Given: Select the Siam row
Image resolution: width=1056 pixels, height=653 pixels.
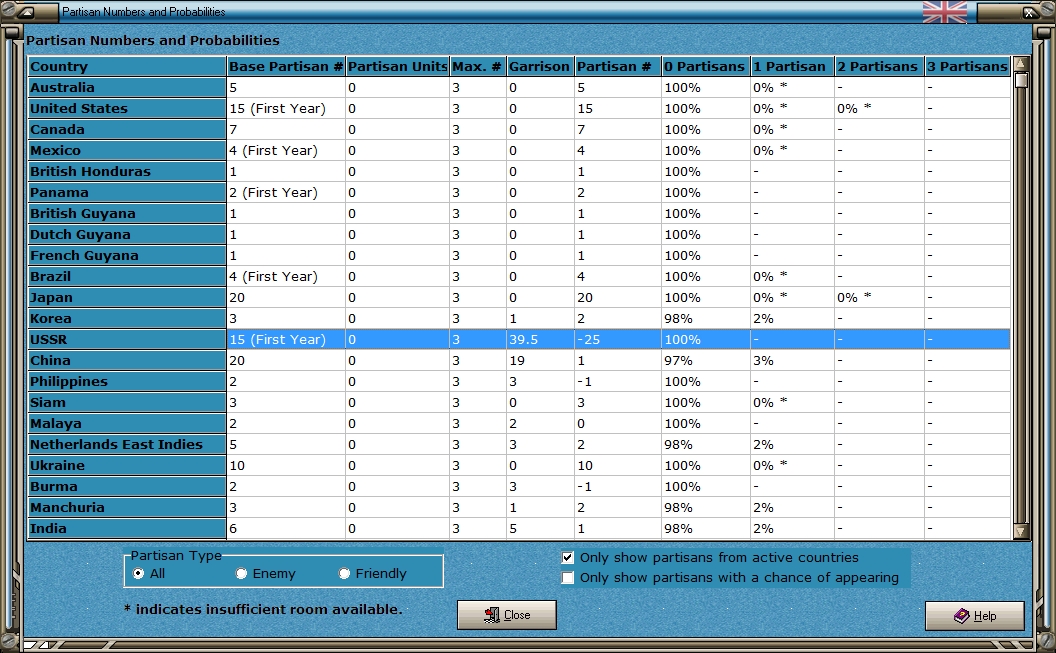Looking at the screenshot, I should tap(519, 403).
